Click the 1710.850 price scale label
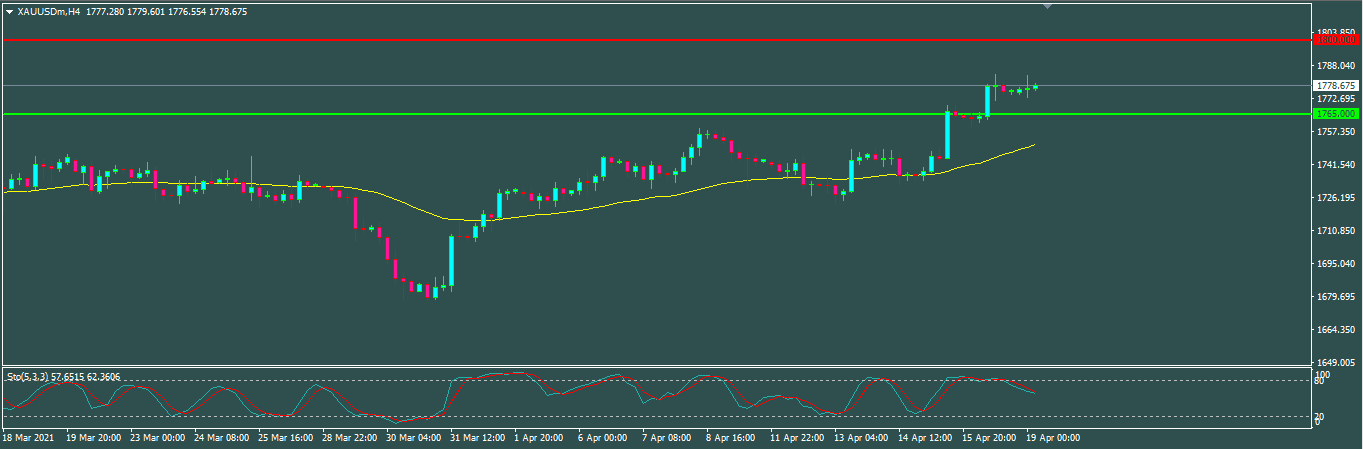Image resolution: width=1363 pixels, height=449 pixels. pyautogui.click(x=1336, y=231)
